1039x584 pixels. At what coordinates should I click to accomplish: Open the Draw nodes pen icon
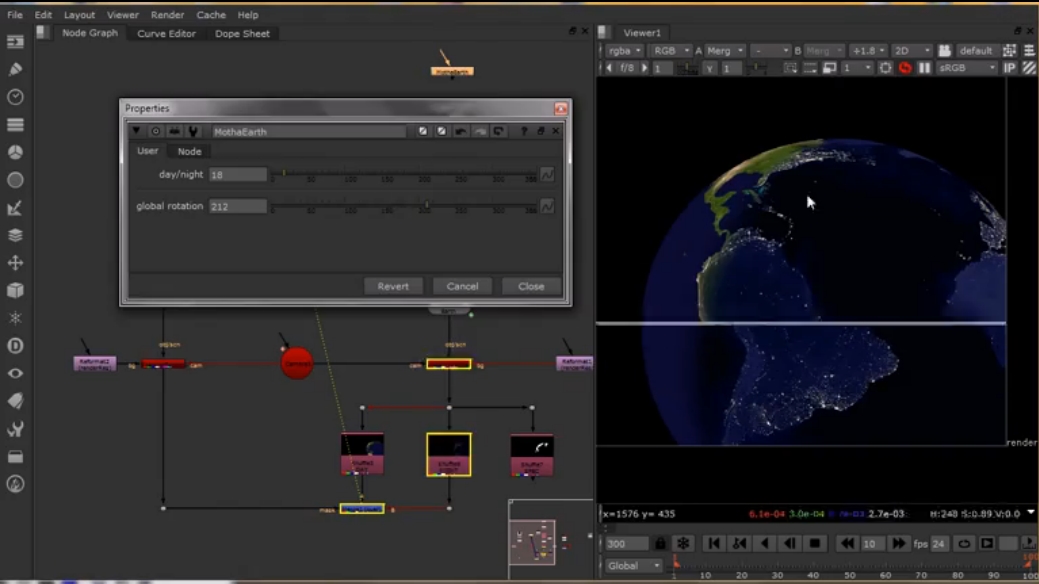[x=15, y=70]
